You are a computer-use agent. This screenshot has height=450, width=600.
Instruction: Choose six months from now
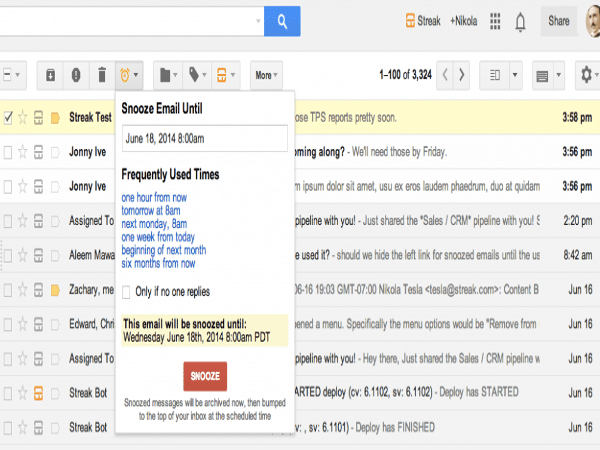coord(158,263)
